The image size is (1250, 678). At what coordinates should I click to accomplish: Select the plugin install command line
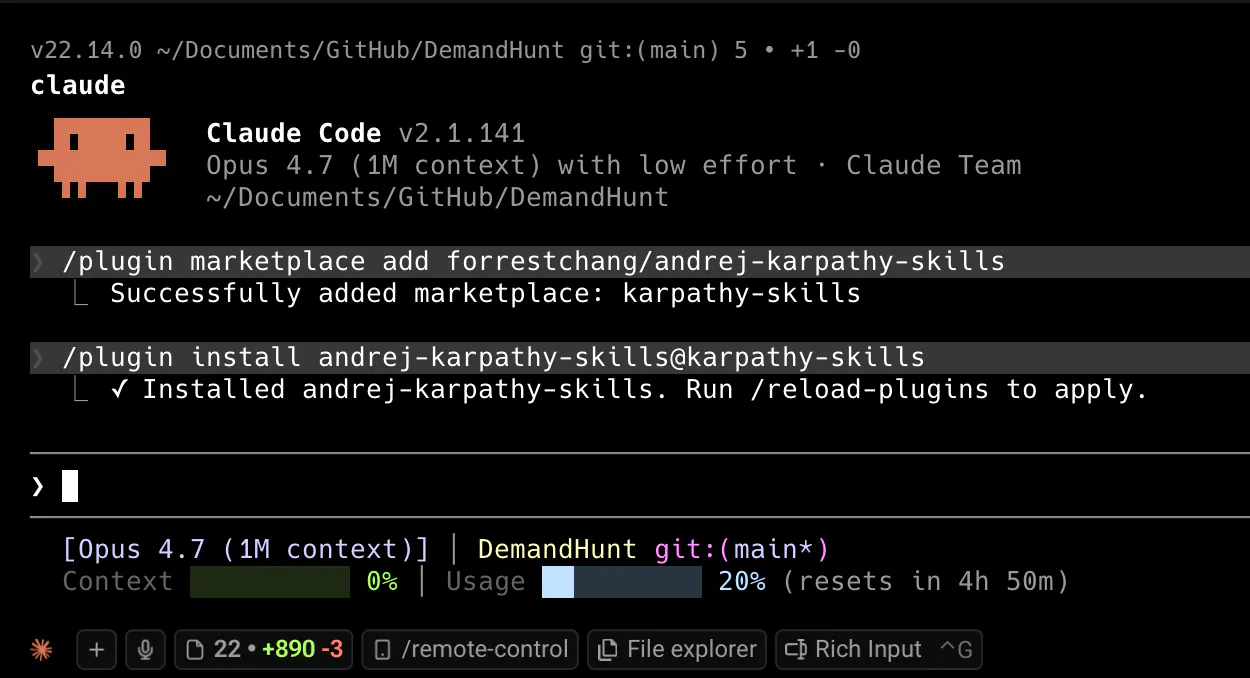640,357
